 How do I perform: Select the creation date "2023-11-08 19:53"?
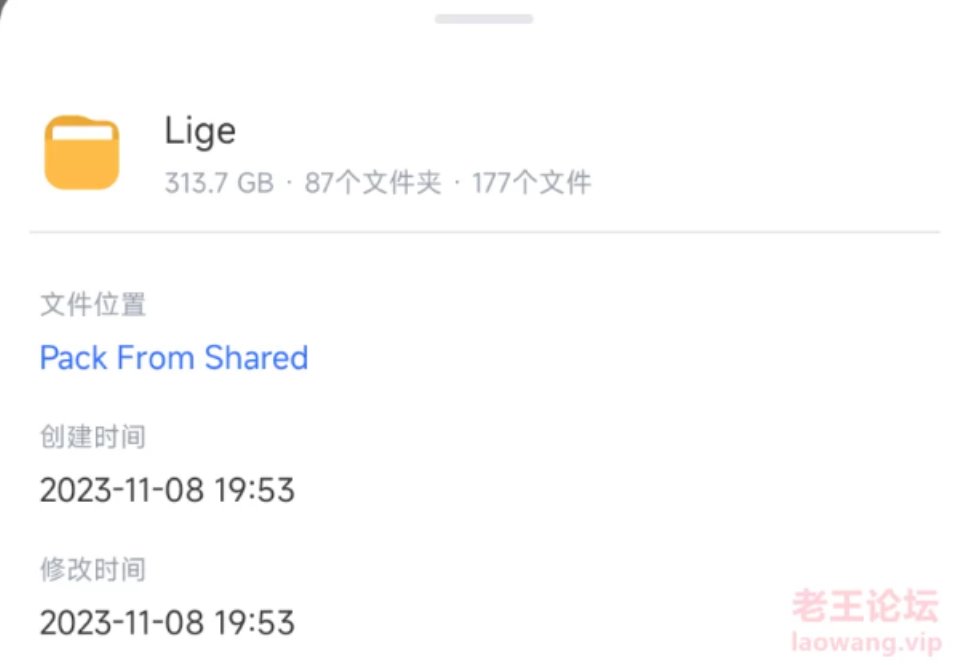coord(167,490)
